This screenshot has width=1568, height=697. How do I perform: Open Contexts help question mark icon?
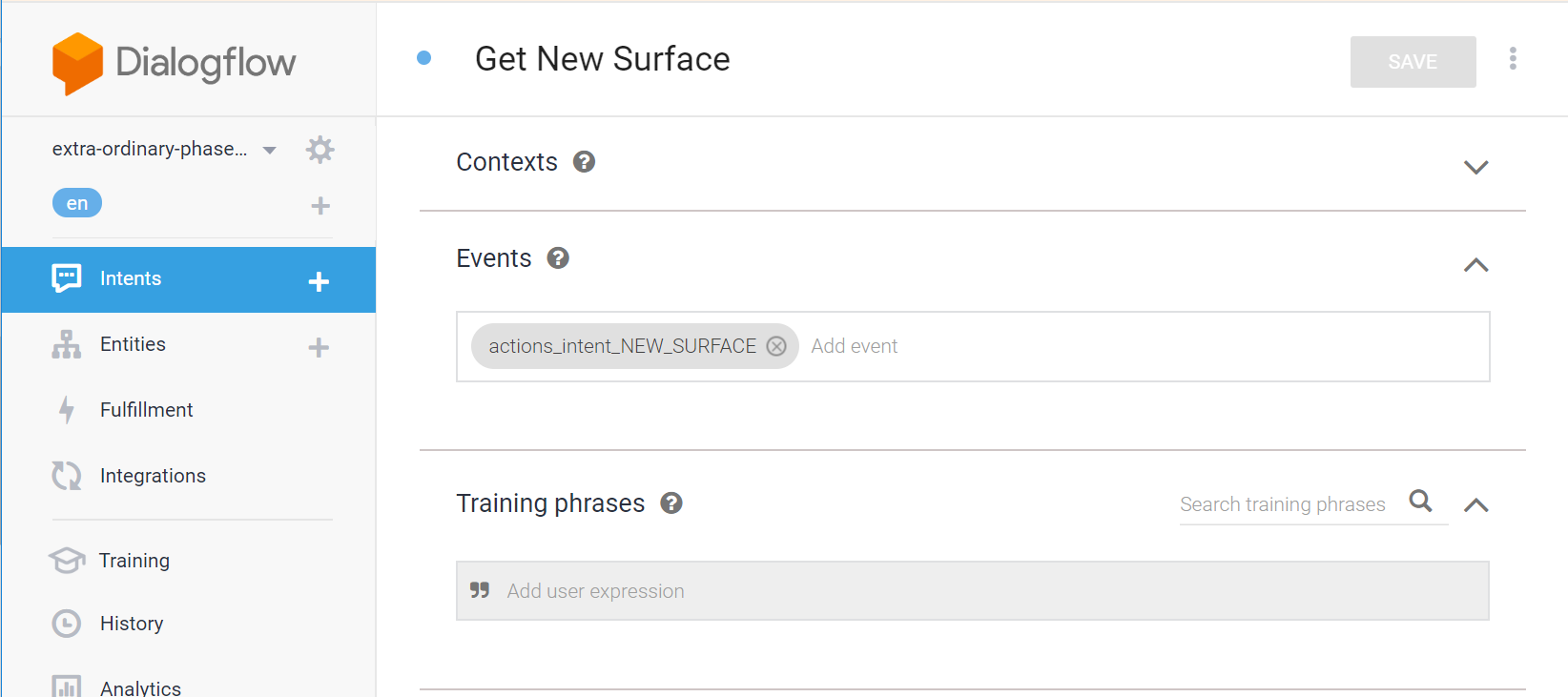(x=584, y=162)
